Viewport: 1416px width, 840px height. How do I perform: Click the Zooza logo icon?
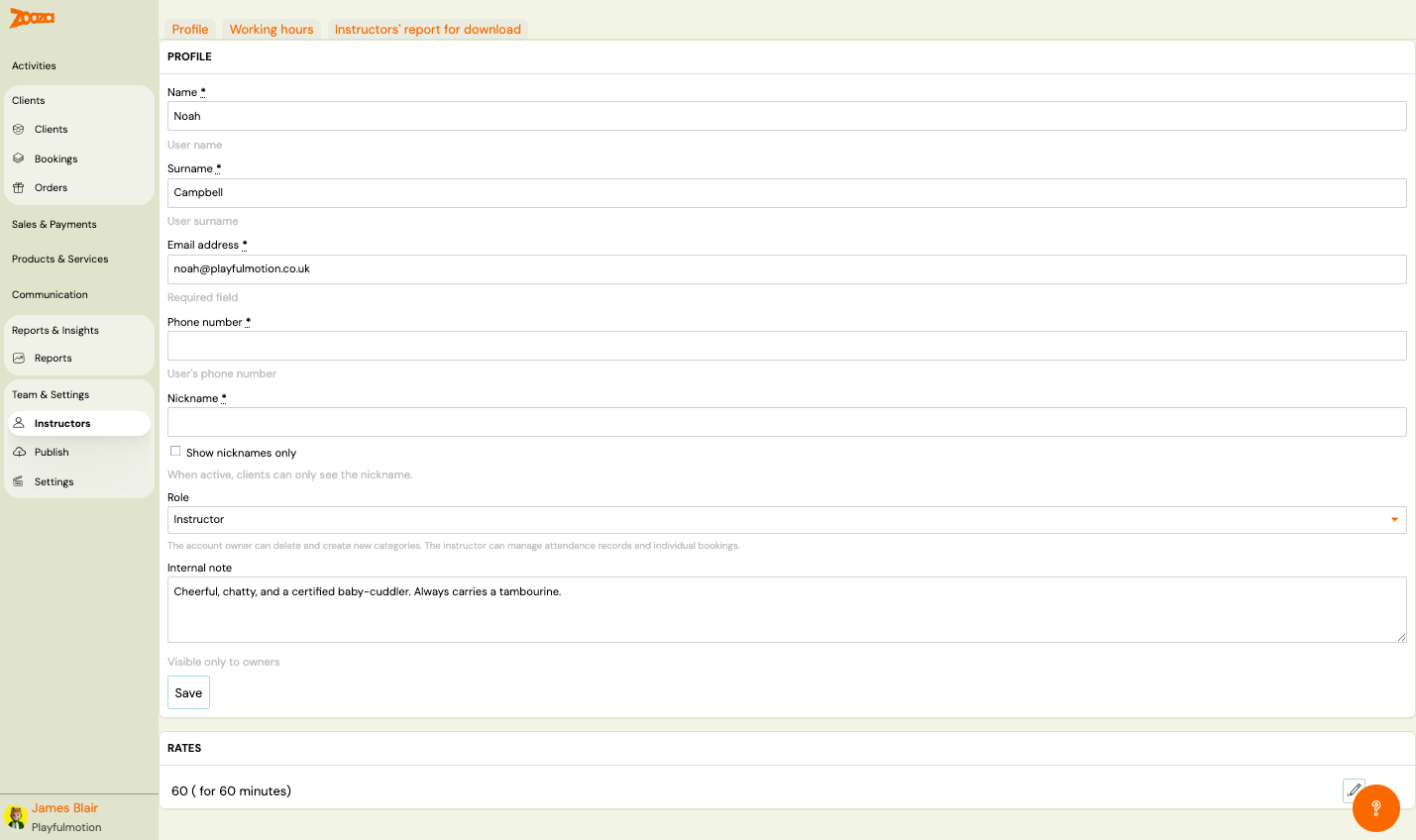[x=32, y=18]
